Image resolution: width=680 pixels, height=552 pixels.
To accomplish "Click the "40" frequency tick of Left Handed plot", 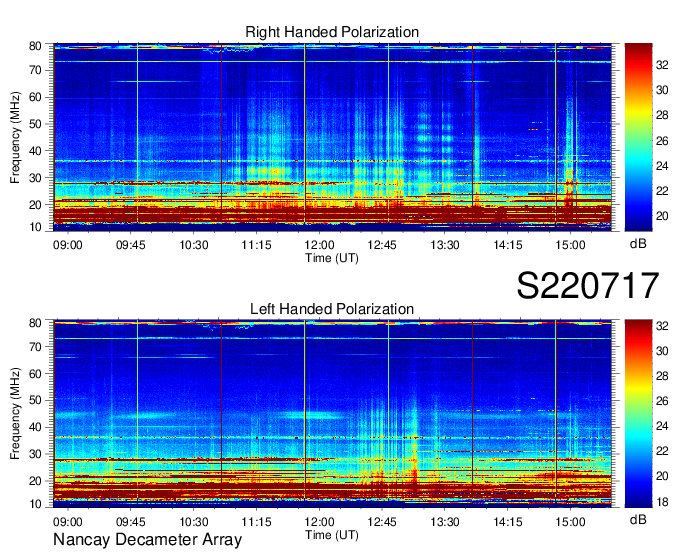I will (x=35, y=428).
